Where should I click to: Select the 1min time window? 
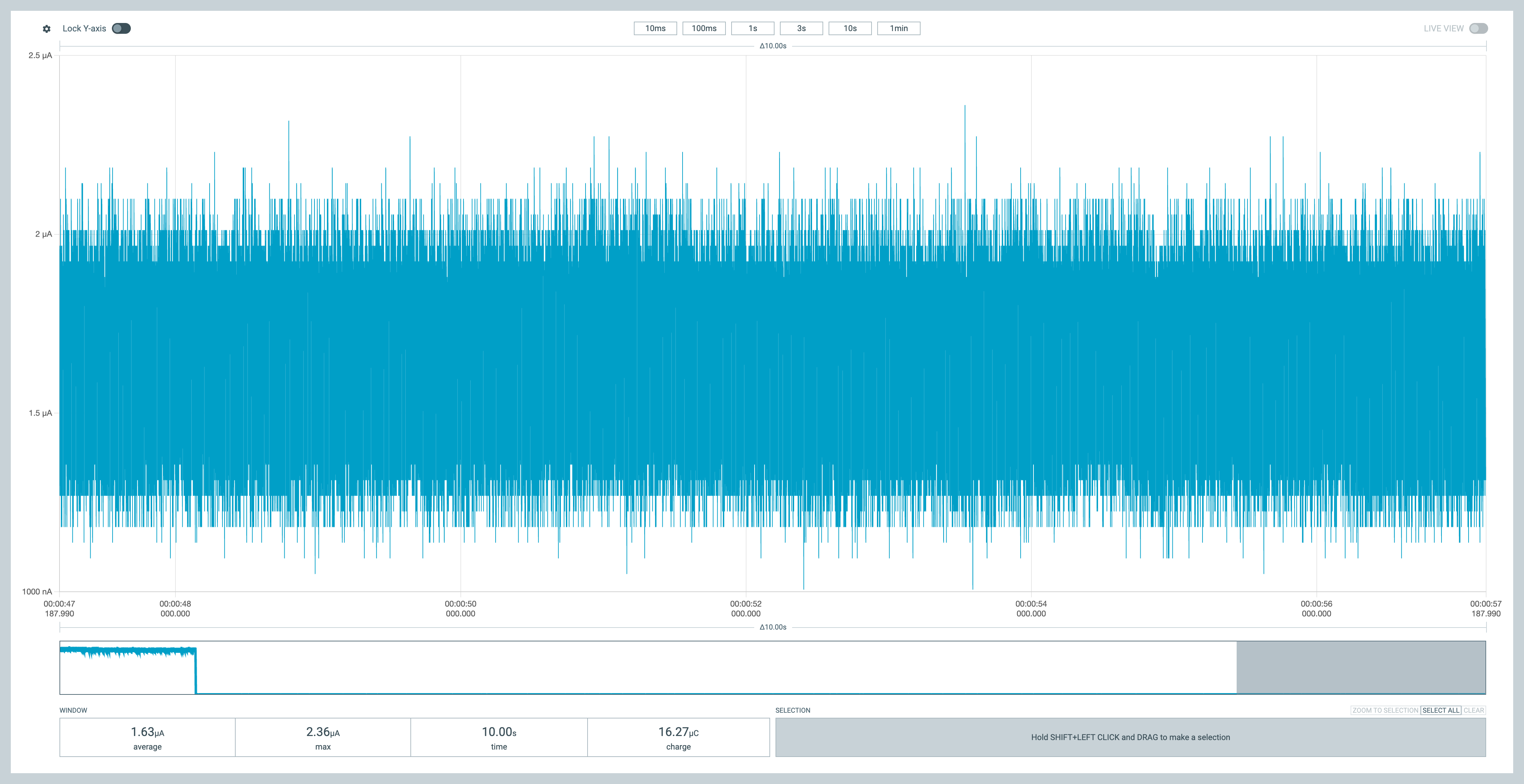(898, 28)
